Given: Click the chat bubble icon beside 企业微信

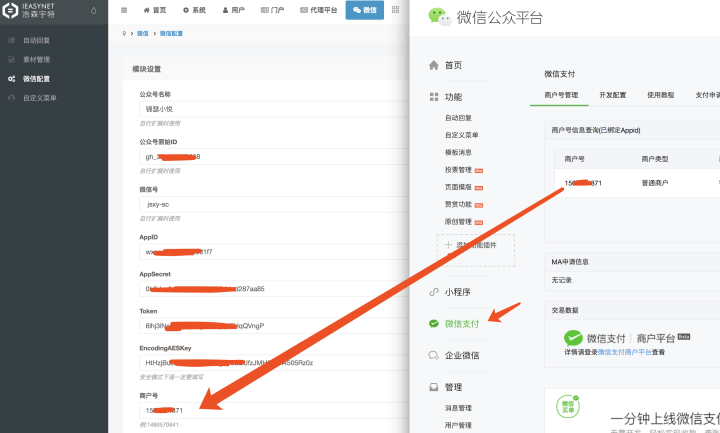Looking at the screenshot, I should pyautogui.click(x=434, y=355).
